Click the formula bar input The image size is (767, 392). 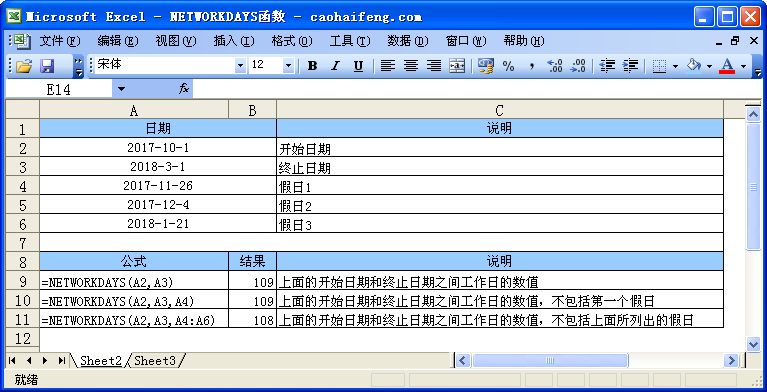click(x=478, y=90)
